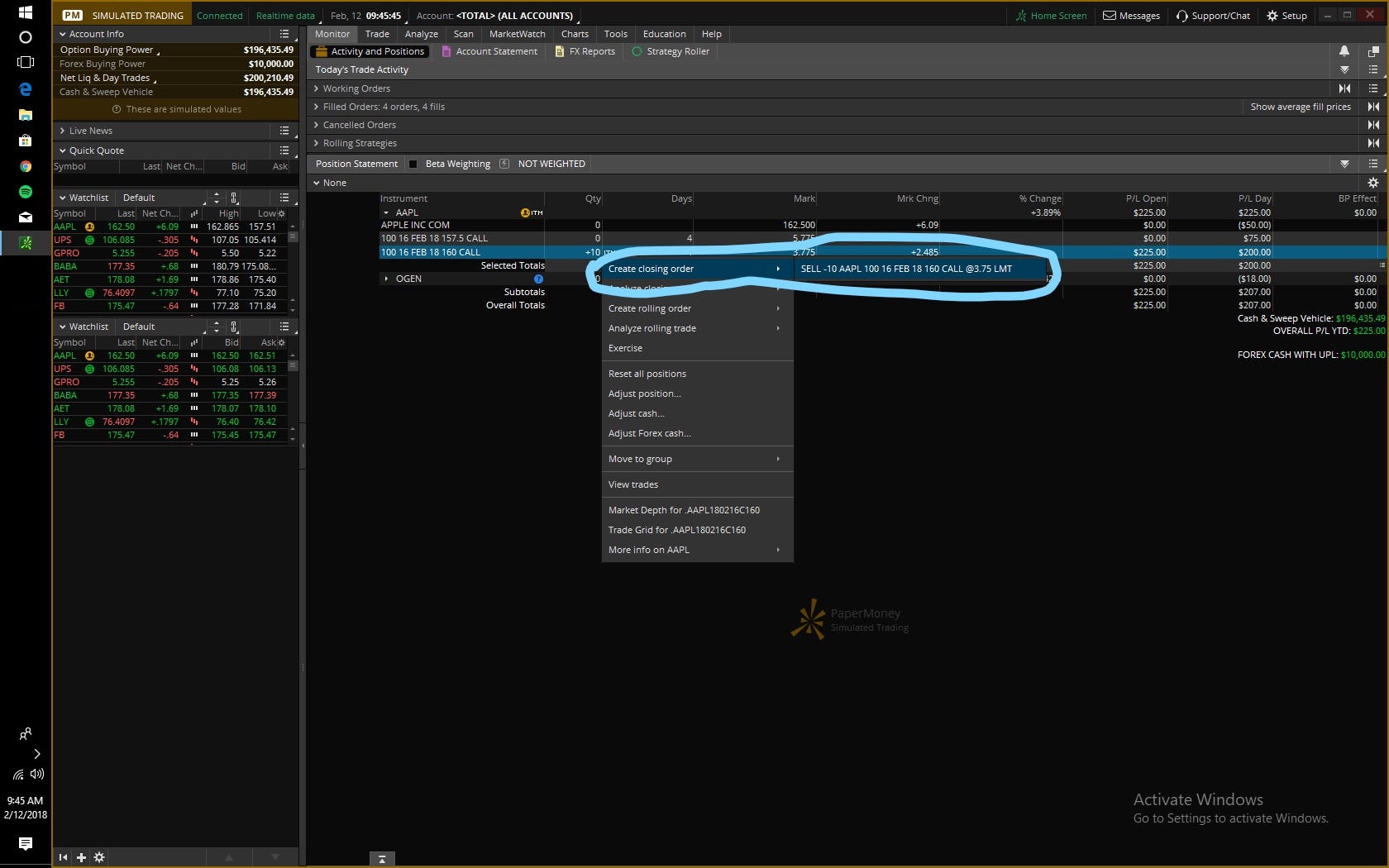The image size is (1389, 868).
Task: Open the Account Statement sub-tab
Action: tap(489, 51)
